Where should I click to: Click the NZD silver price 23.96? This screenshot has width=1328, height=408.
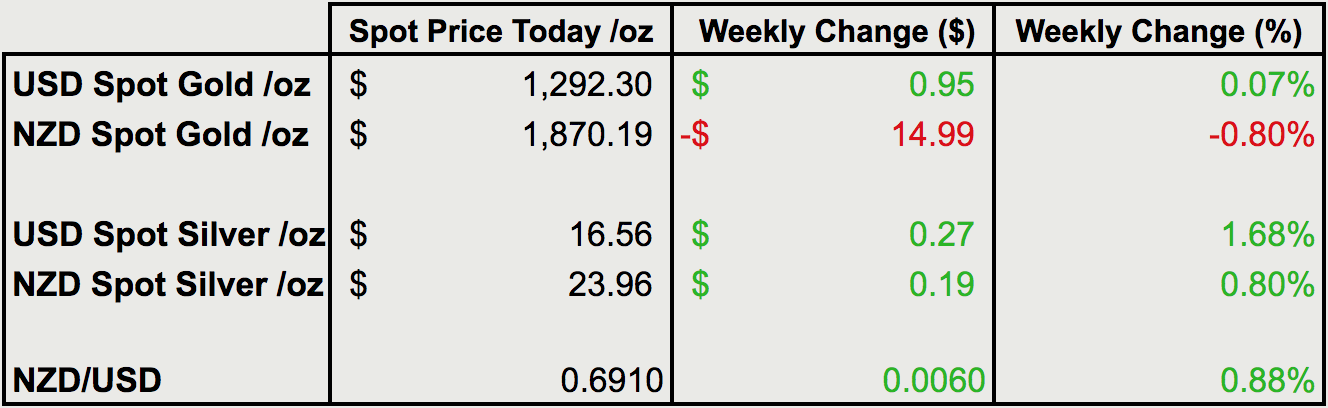(x=611, y=284)
